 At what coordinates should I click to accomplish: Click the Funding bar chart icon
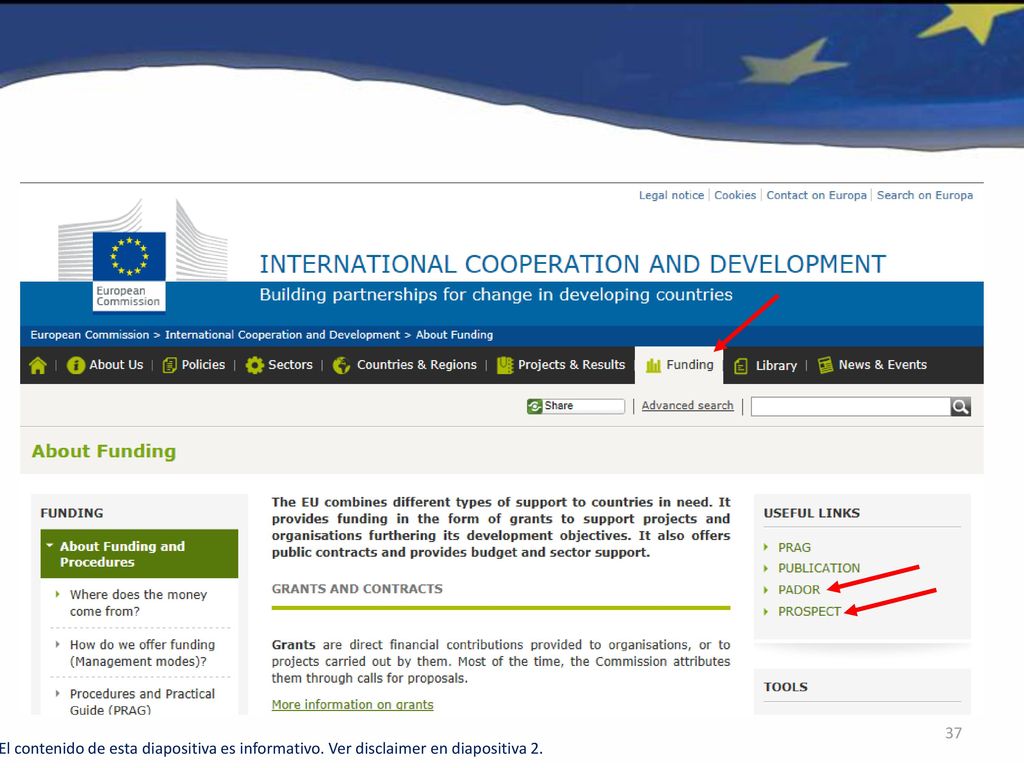pyautogui.click(x=653, y=366)
